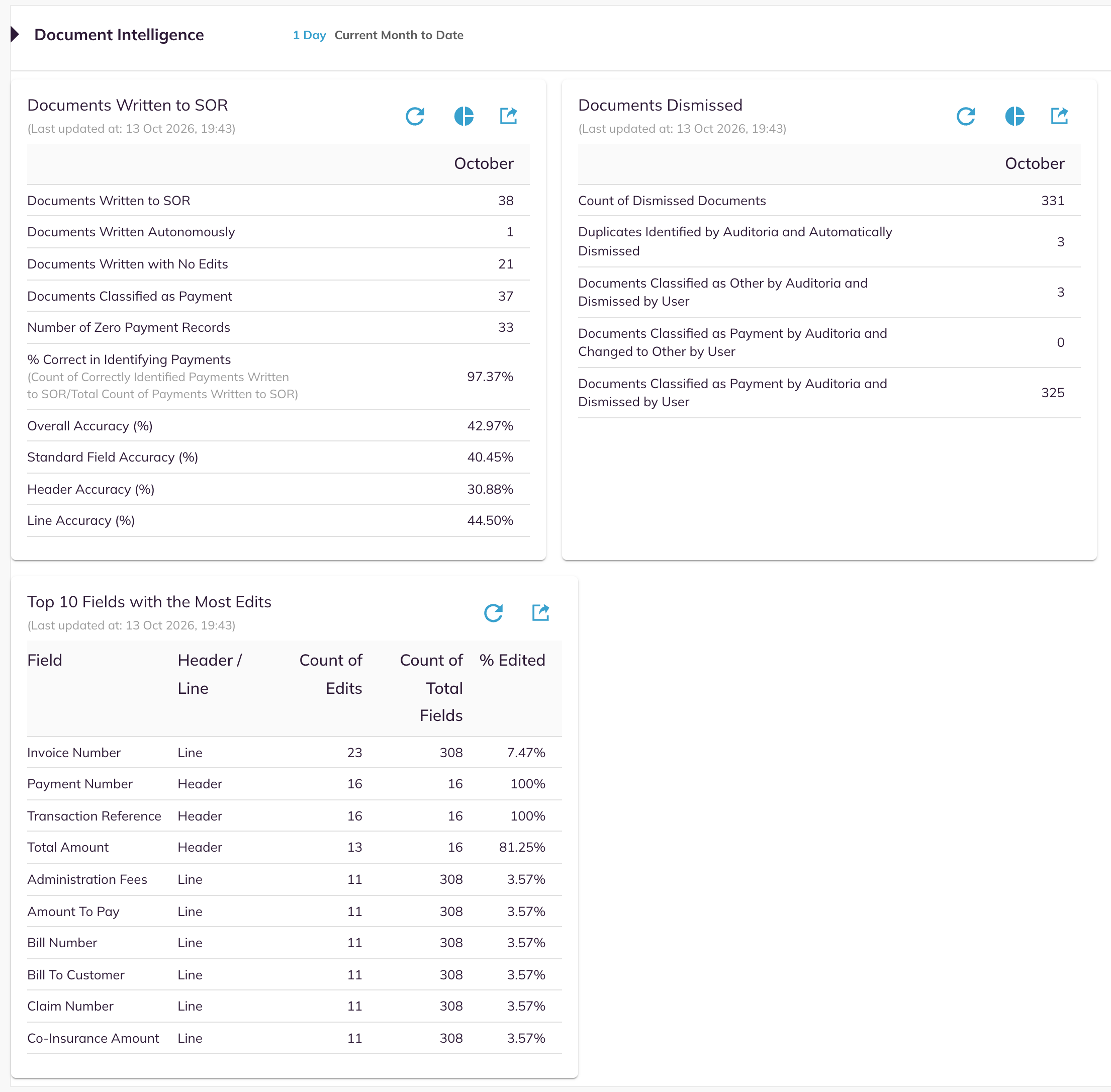Click Documents Written with No Edits label
Image resolution: width=1111 pixels, height=1092 pixels.
127,264
